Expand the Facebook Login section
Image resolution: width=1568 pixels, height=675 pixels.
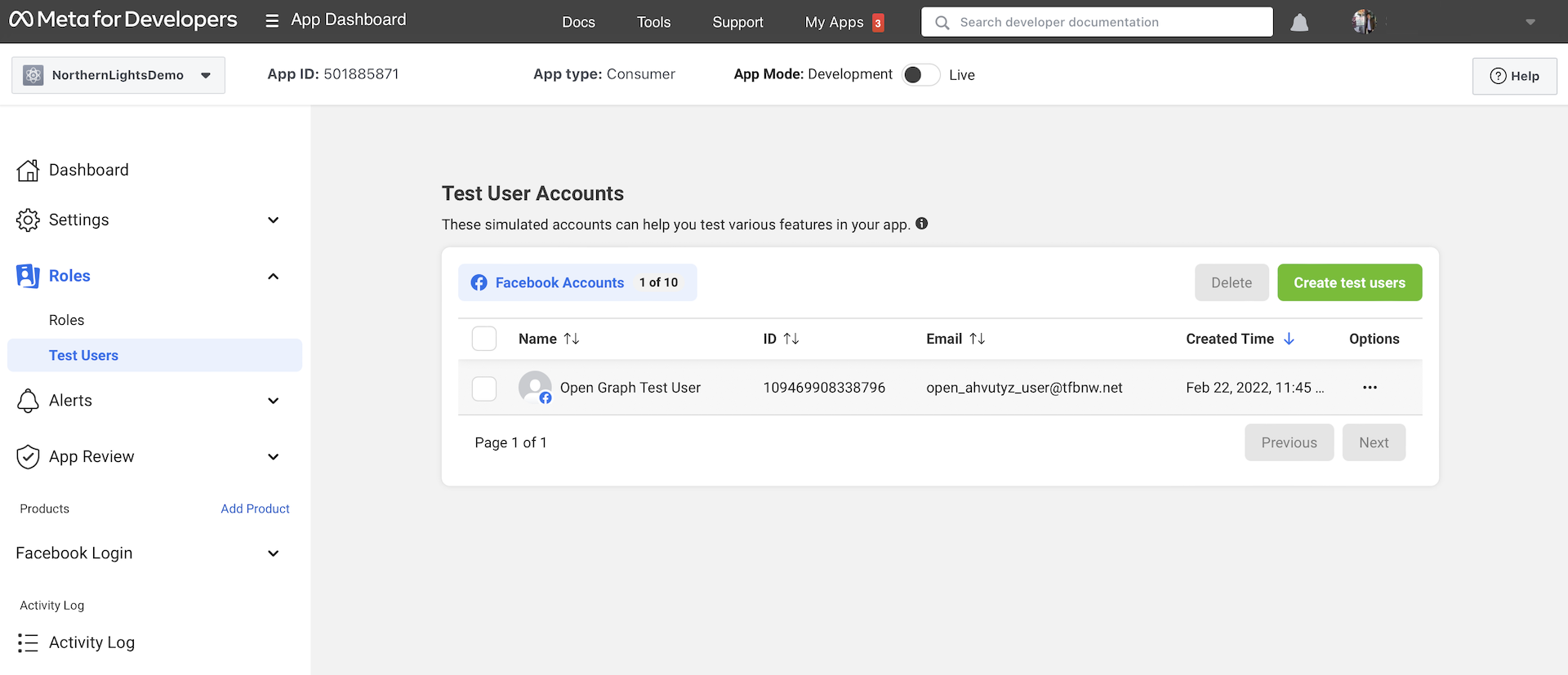click(273, 553)
